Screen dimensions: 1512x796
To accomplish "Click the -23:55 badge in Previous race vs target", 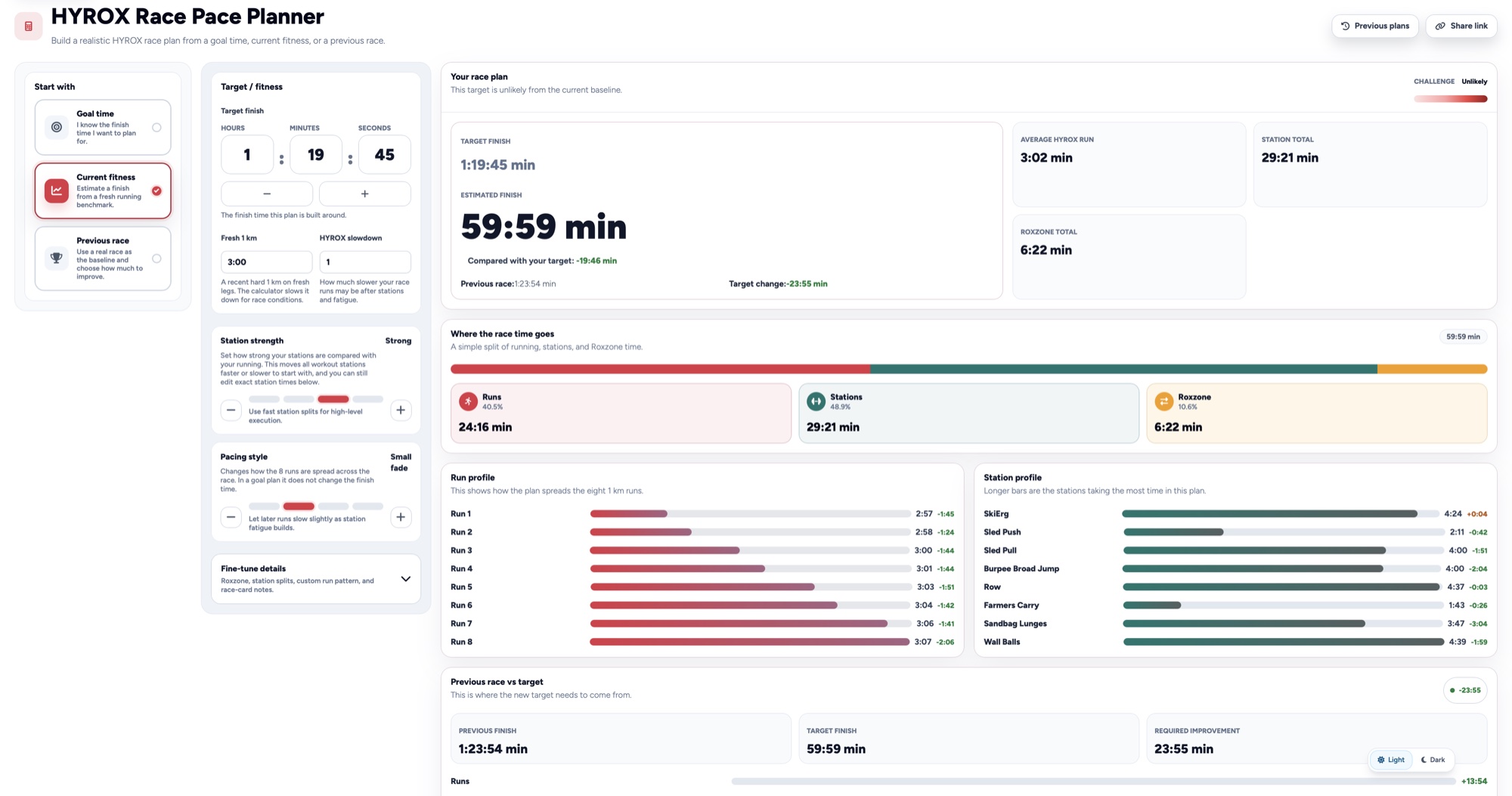I will pos(1465,690).
